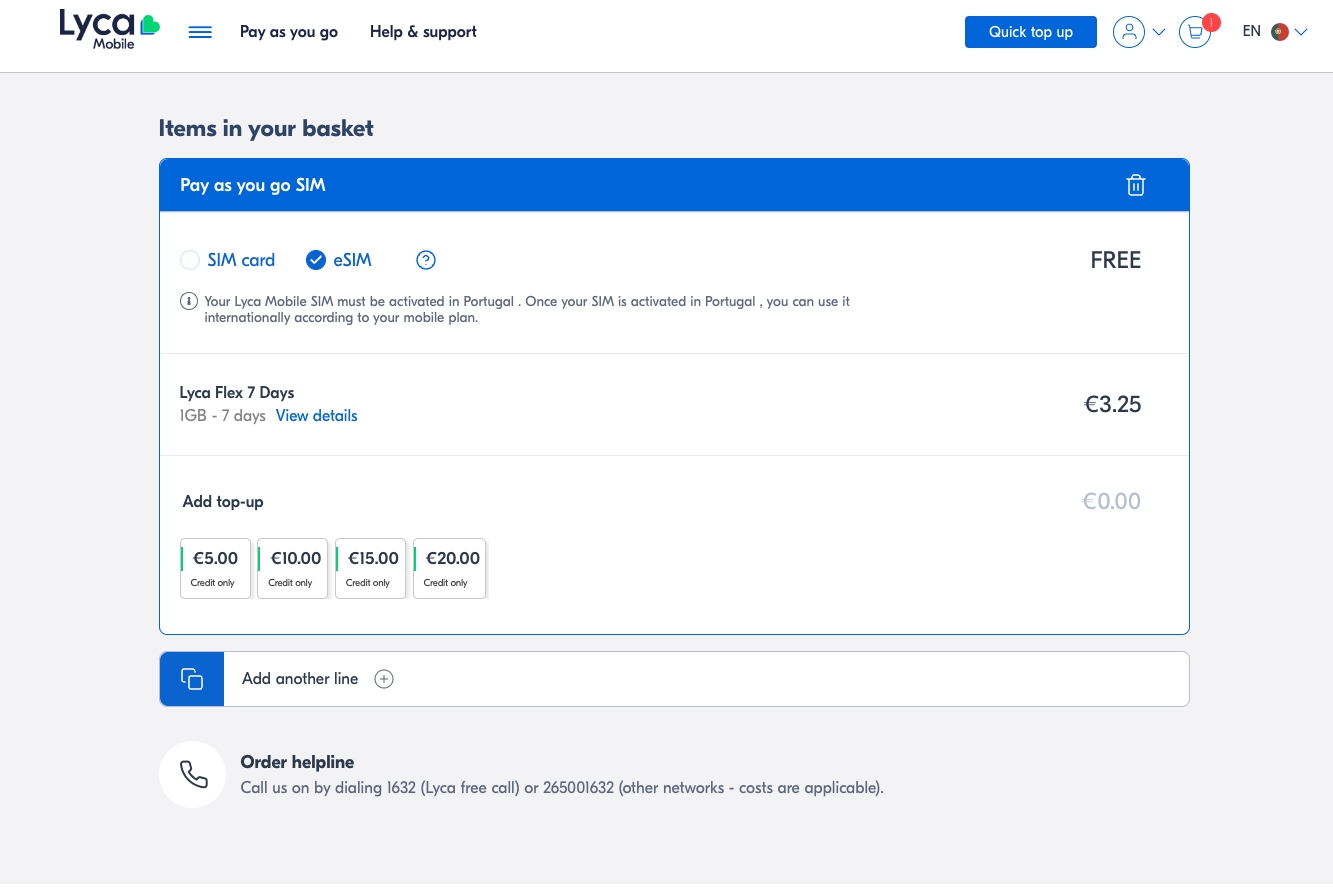Click the €0.00 top-up total
This screenshot has width=1333, height=890.
click(x=1111, y=502)
